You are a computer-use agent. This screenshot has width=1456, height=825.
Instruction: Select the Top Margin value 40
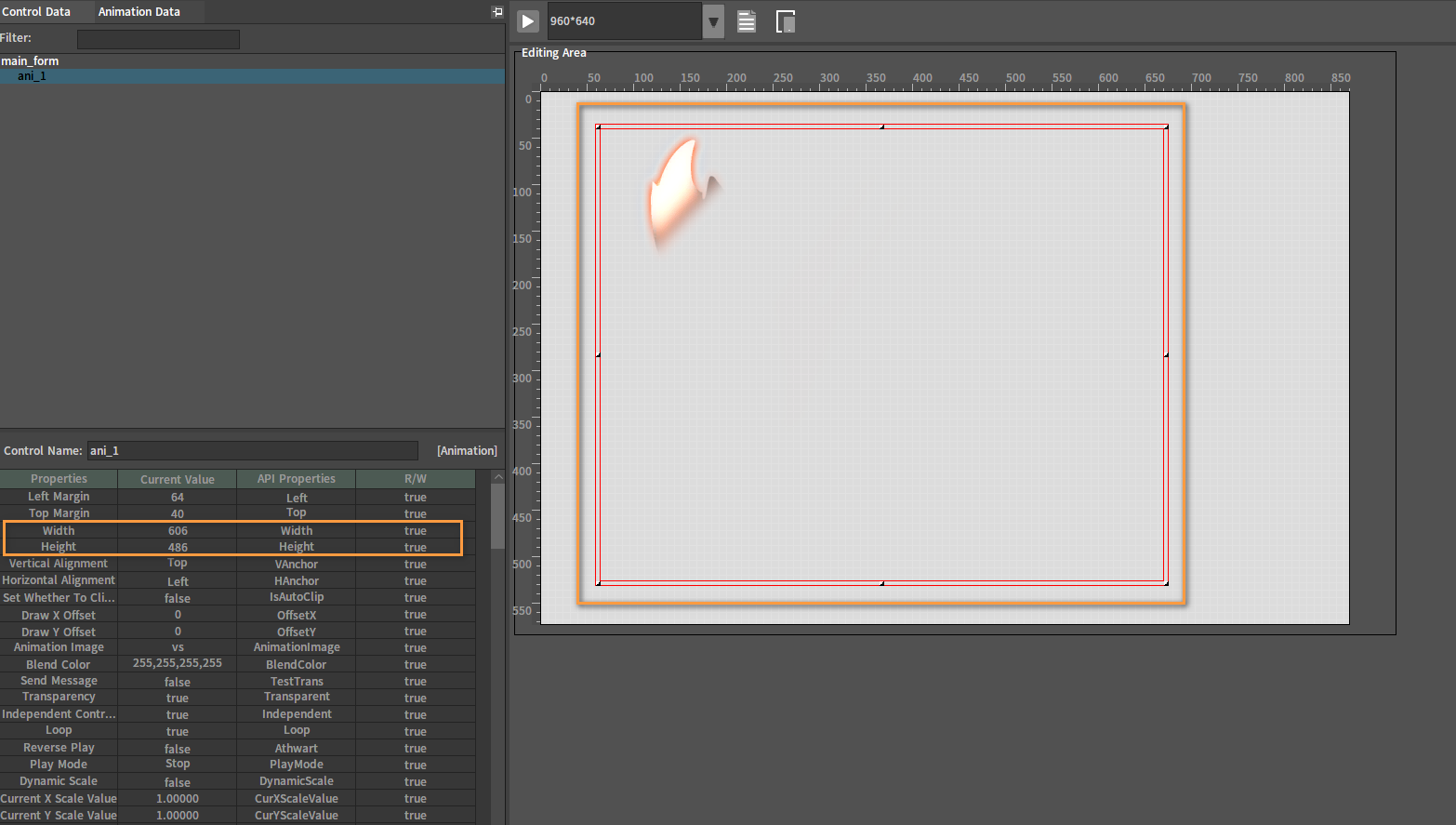click(178, 513)
